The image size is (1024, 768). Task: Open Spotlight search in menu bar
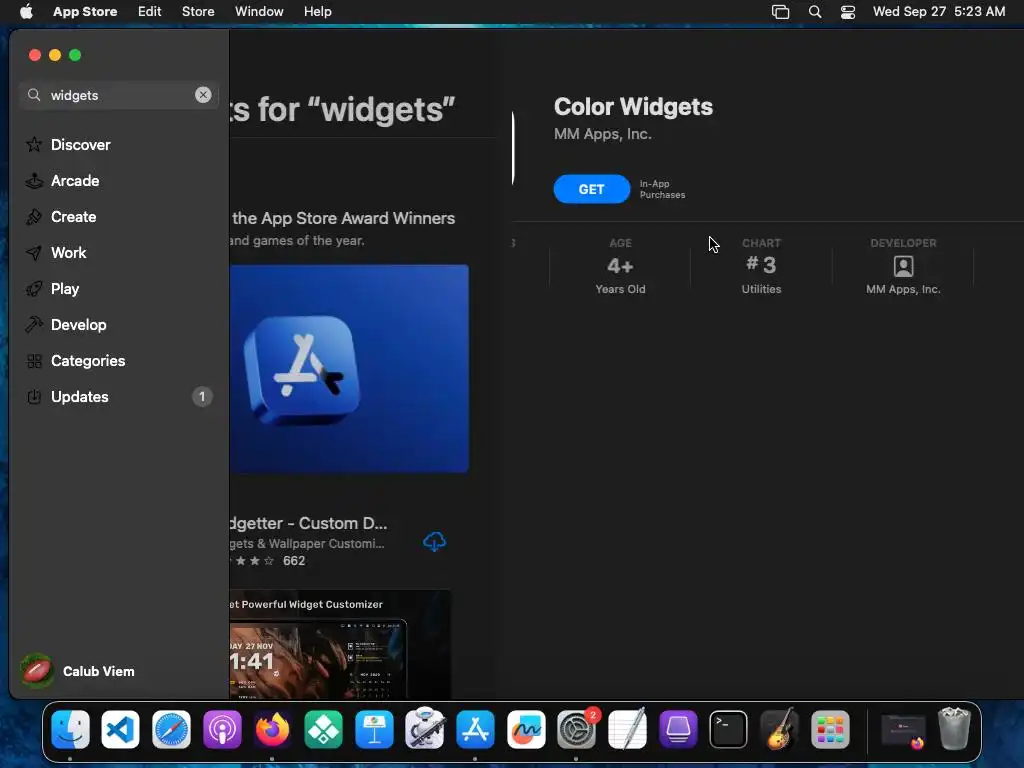814,11
